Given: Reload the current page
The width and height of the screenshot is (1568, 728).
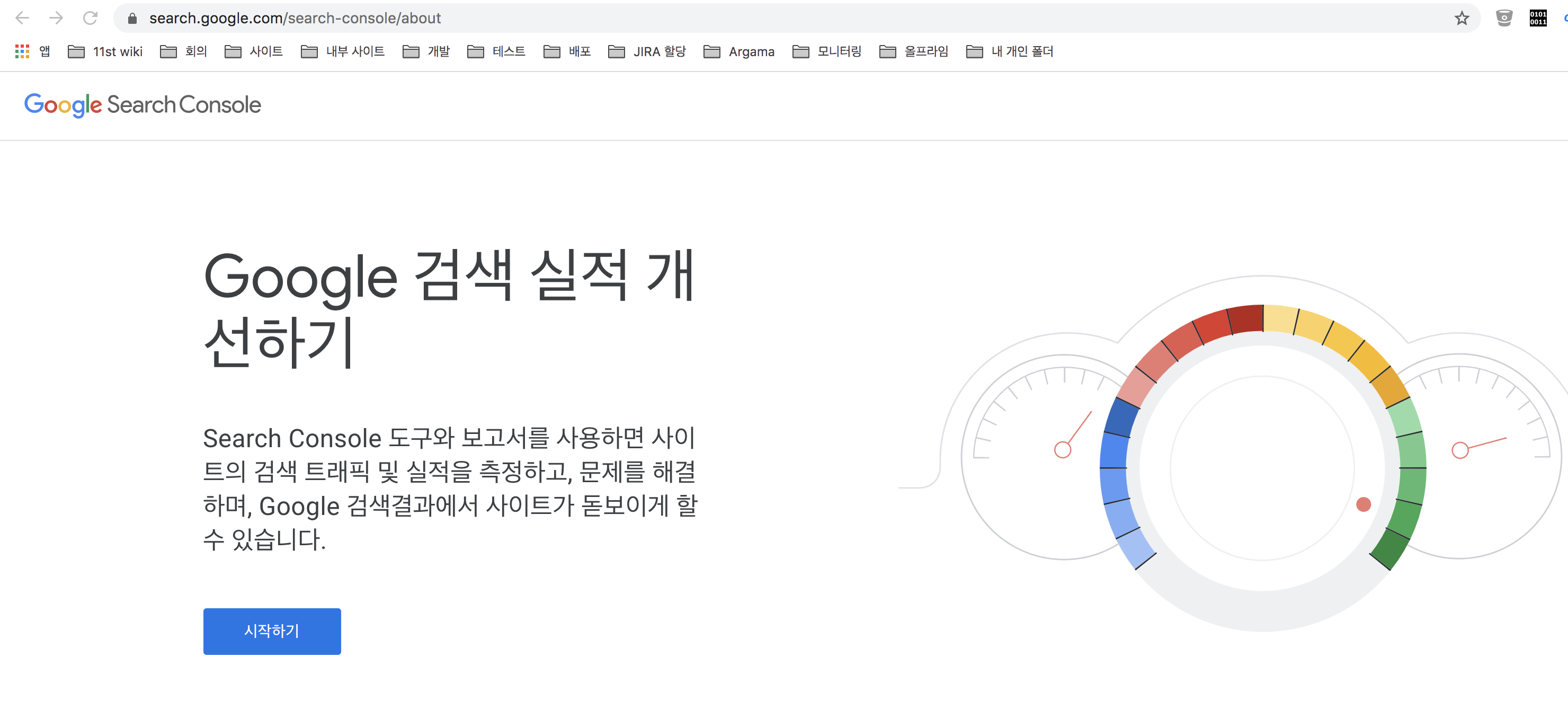Looking at the screenshot, I should pos(90,18).
